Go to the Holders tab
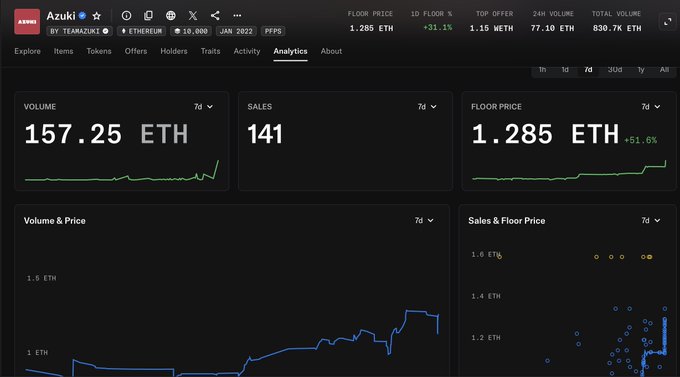The image size is (680, 377). [x=174, y=51]
